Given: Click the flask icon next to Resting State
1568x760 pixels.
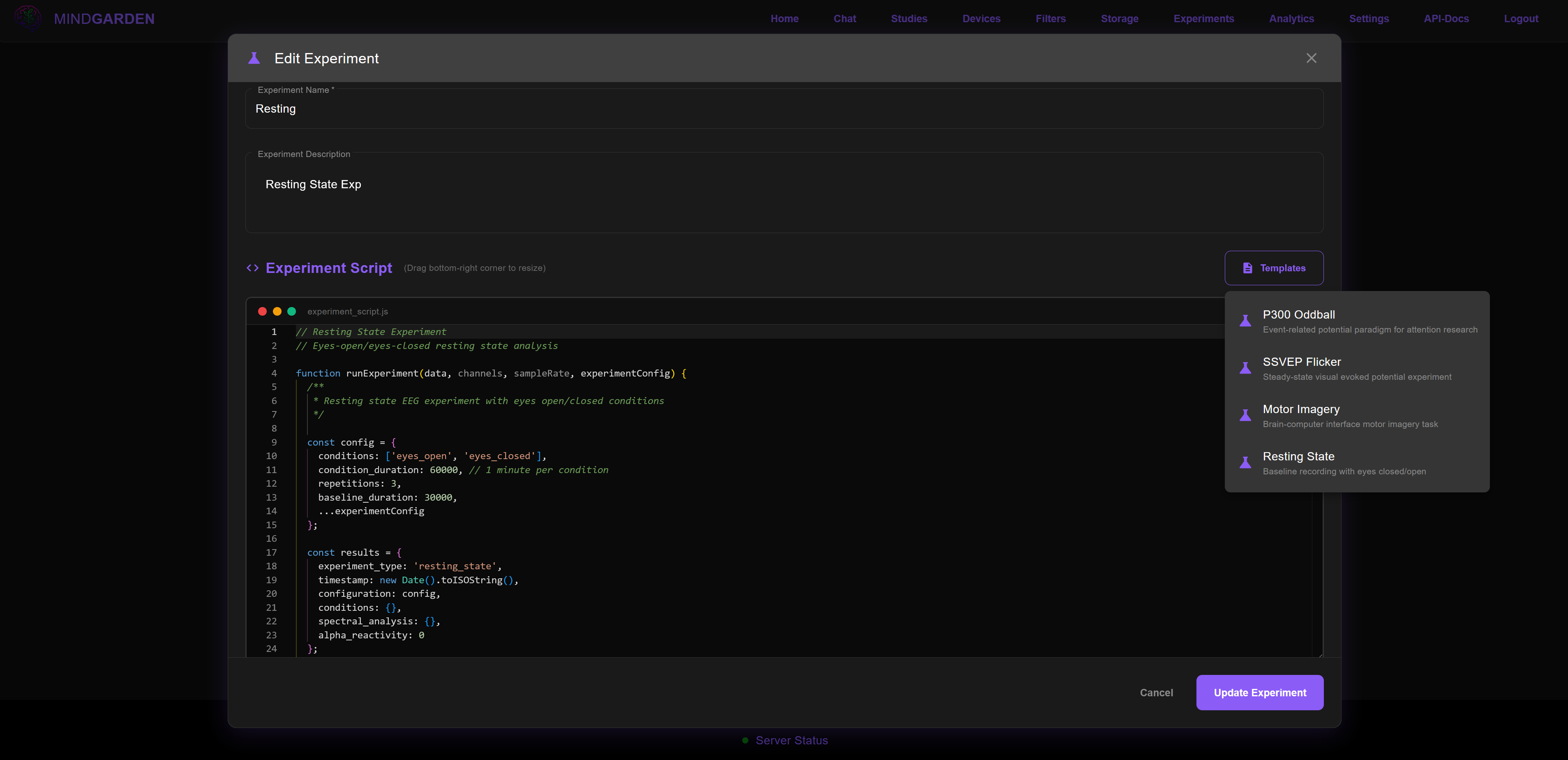Looking at the screenshot, I should 1245,463.
